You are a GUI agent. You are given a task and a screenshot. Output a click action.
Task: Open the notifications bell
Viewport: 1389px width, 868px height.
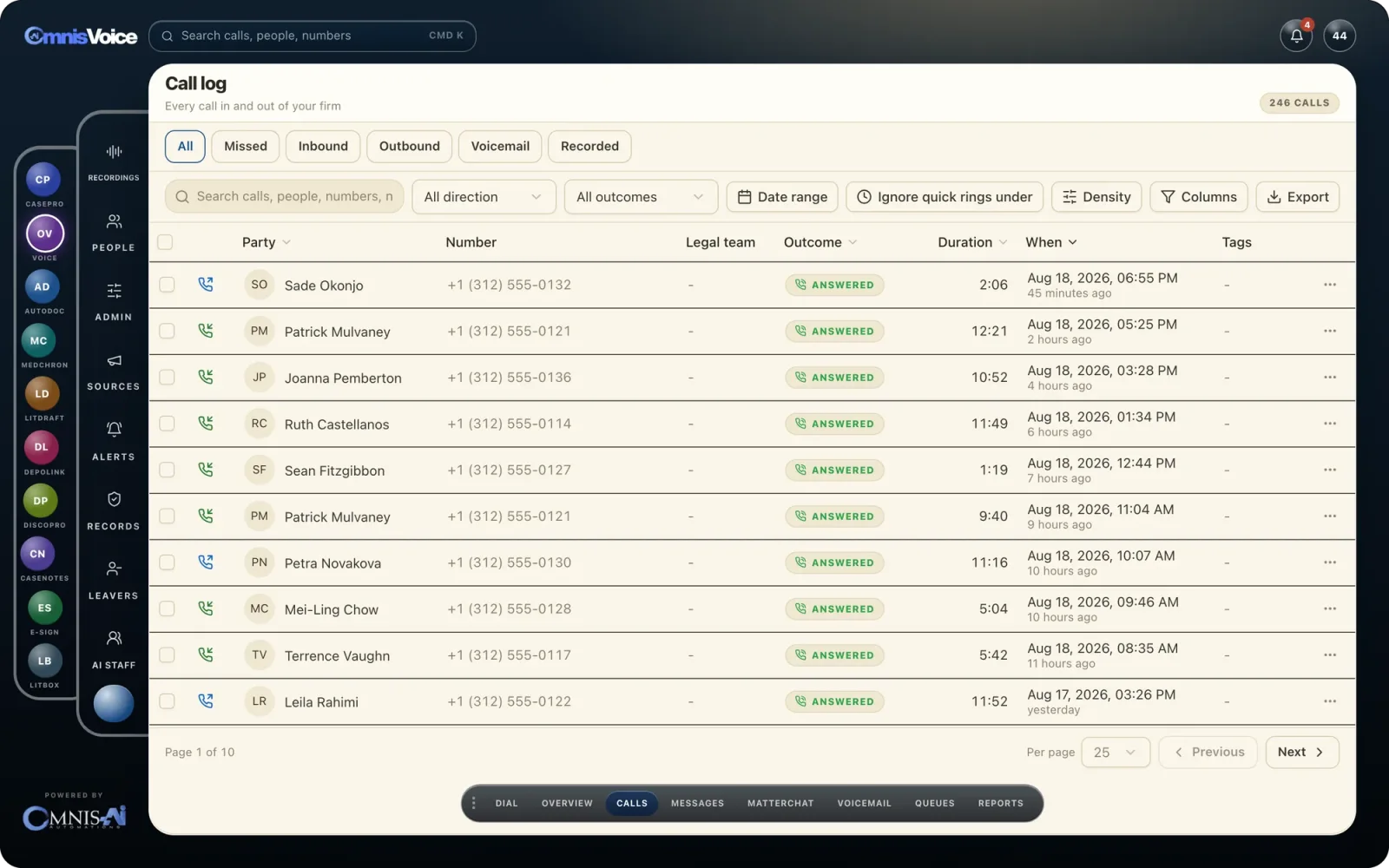pos(1296,36)
